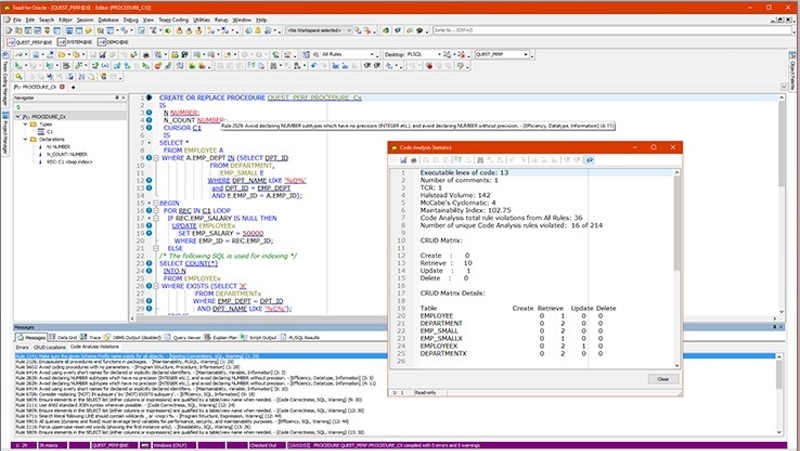Viewport: 800px width, 451px height.
Task: Collapse code fold at BEGIN line 15
Action: click(x=156, y=203)
